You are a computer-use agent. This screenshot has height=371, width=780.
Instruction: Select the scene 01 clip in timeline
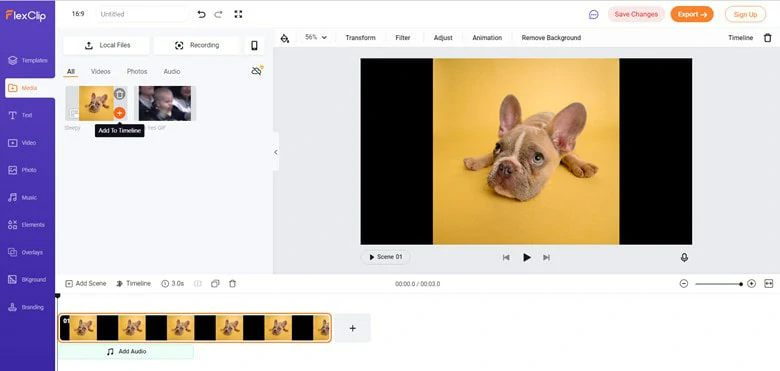pos(195,328)
